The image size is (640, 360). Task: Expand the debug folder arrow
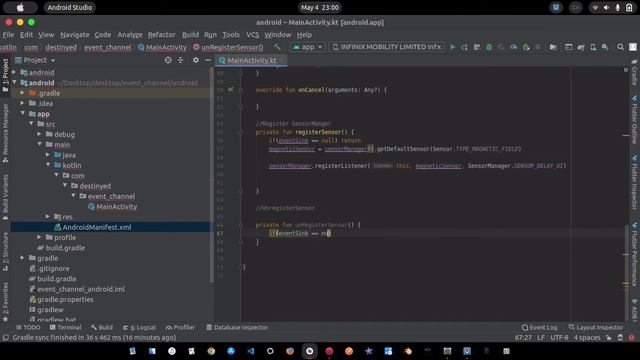pos(40,134)
